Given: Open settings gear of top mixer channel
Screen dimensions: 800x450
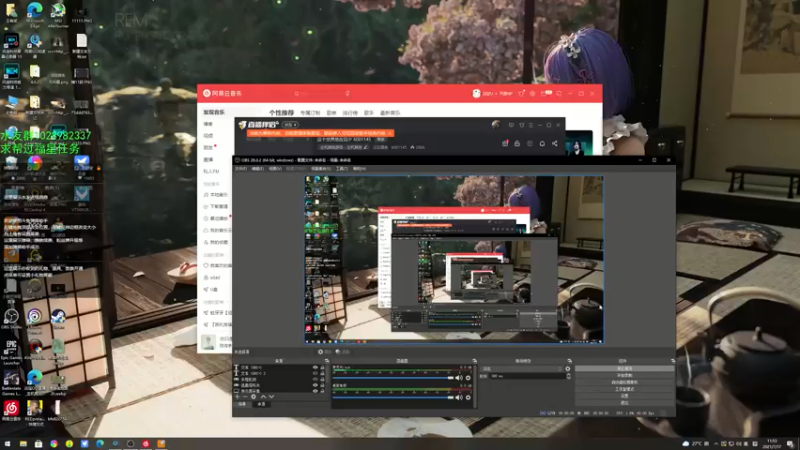Looking at the screenshot, I should [x=468, y=378].
